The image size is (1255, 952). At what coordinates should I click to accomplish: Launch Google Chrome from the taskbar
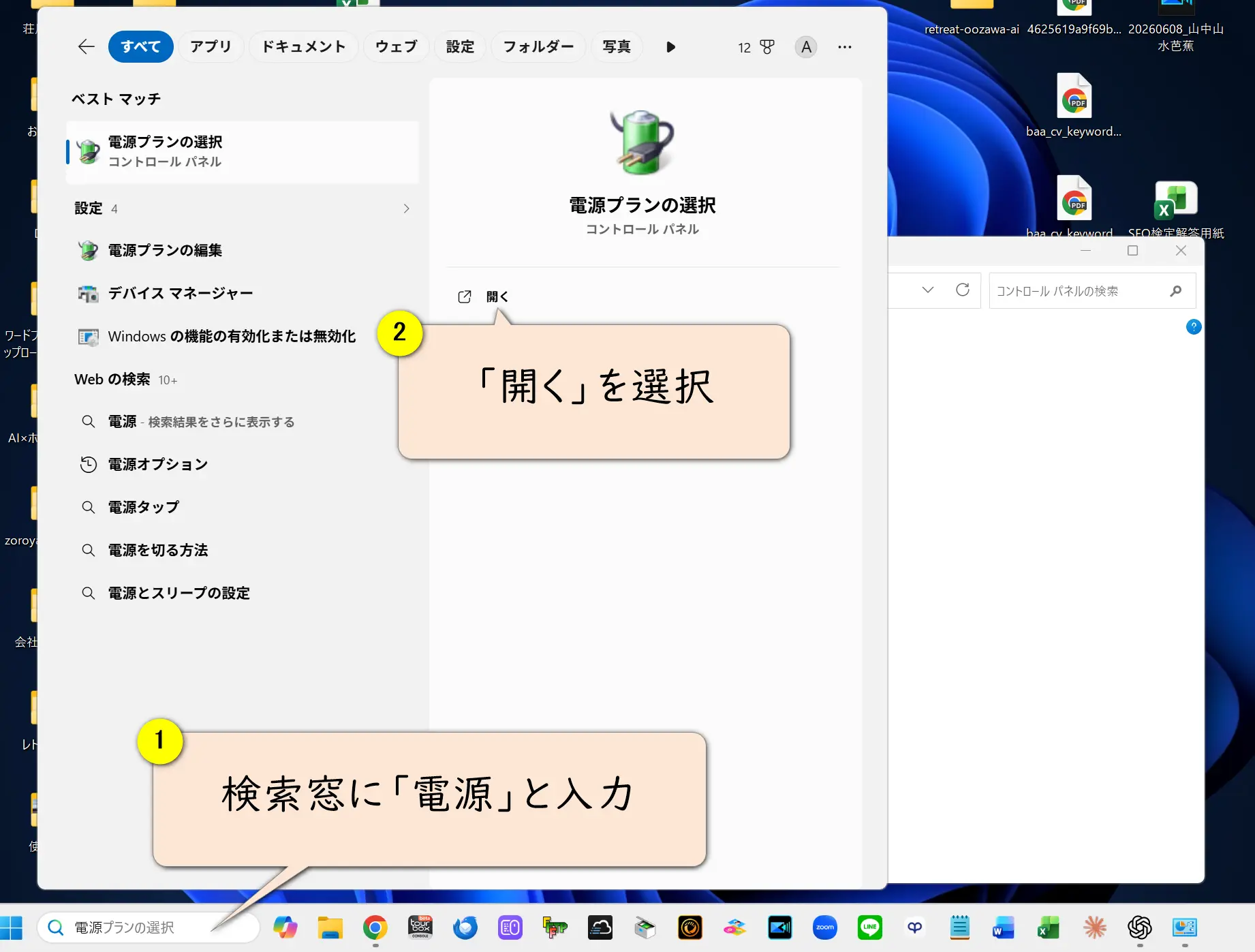click(375, 927)
